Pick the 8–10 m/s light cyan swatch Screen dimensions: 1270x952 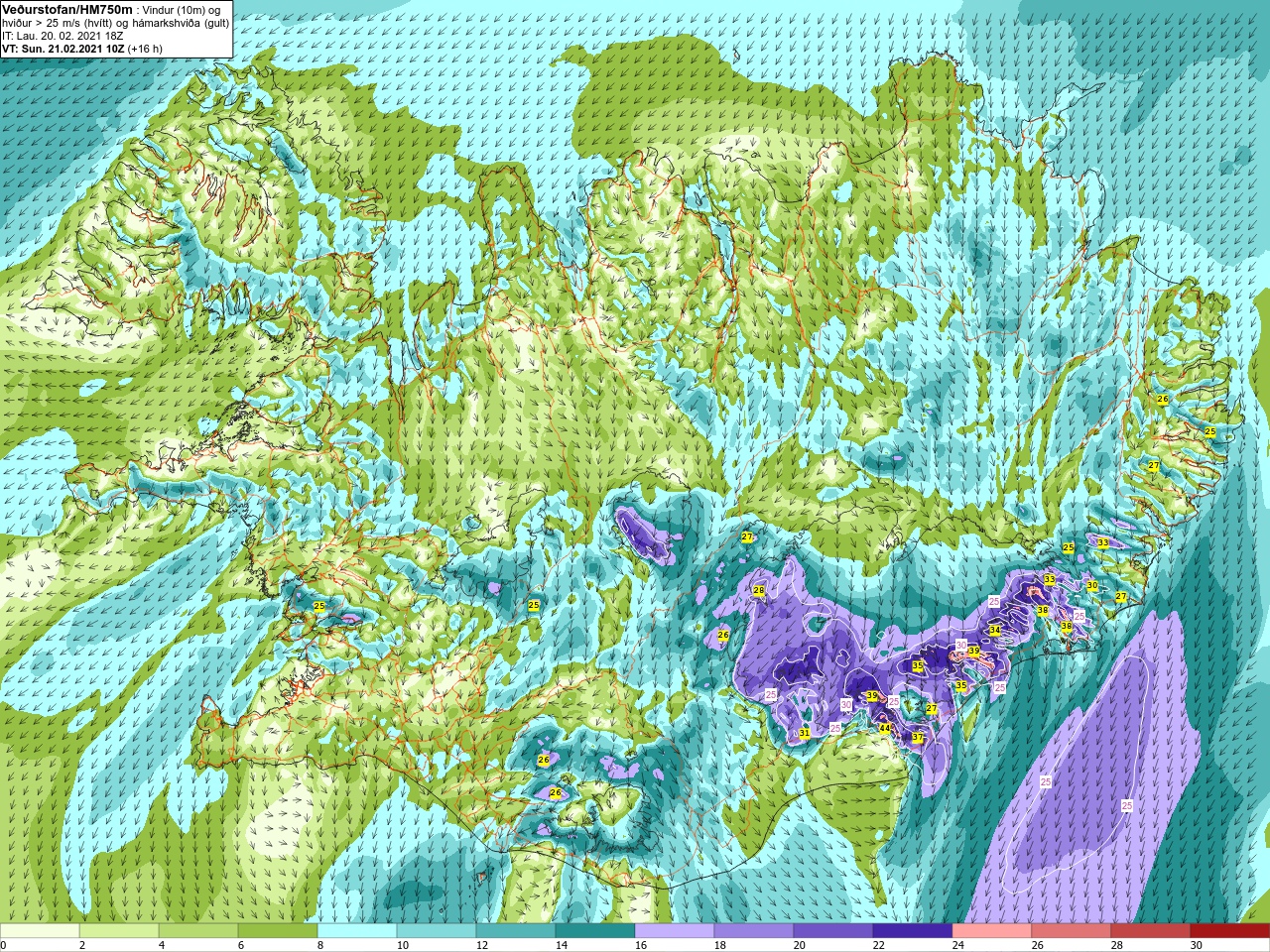357,931
